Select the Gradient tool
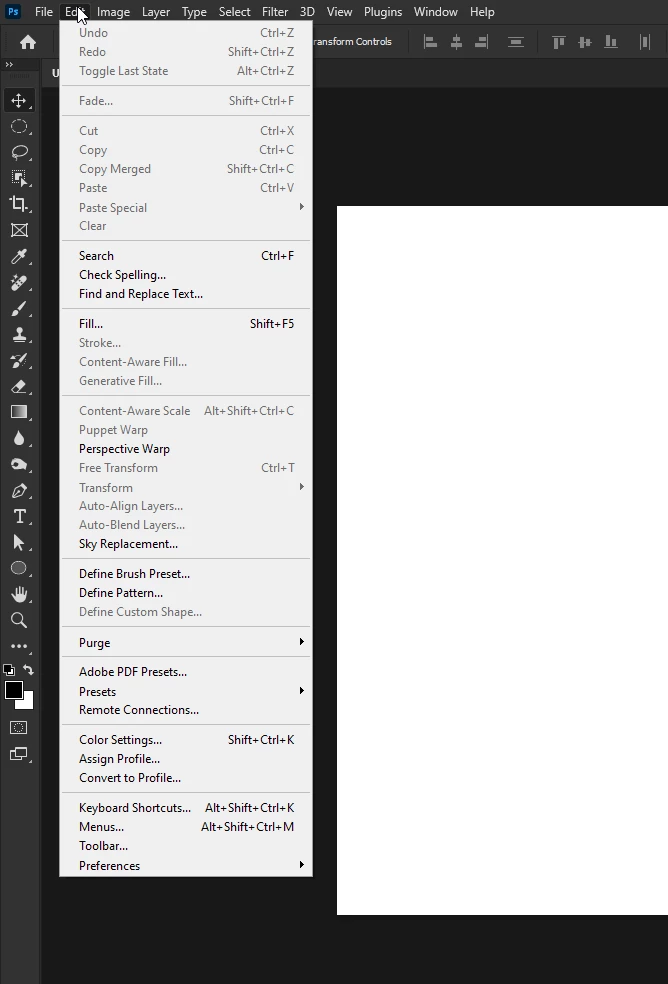 [x=19, y=412]
